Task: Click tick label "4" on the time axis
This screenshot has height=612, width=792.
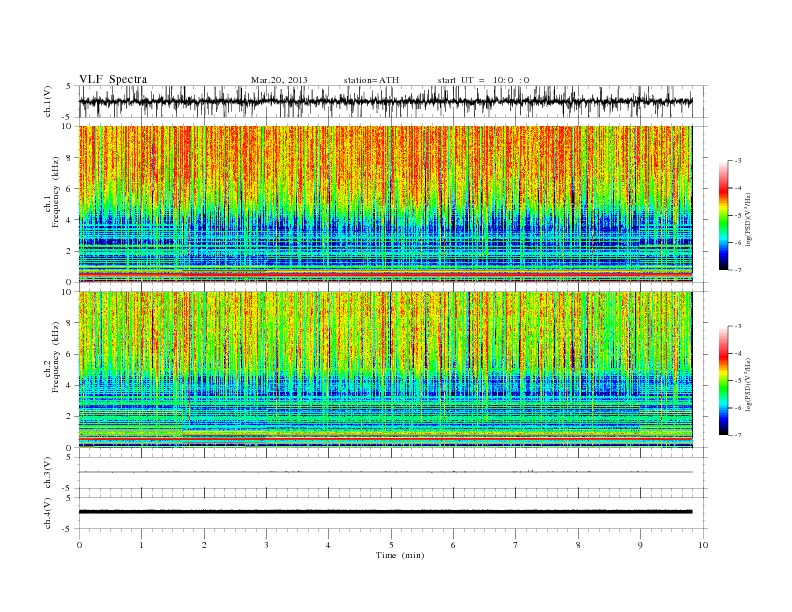Action: (x=328, y=545)
